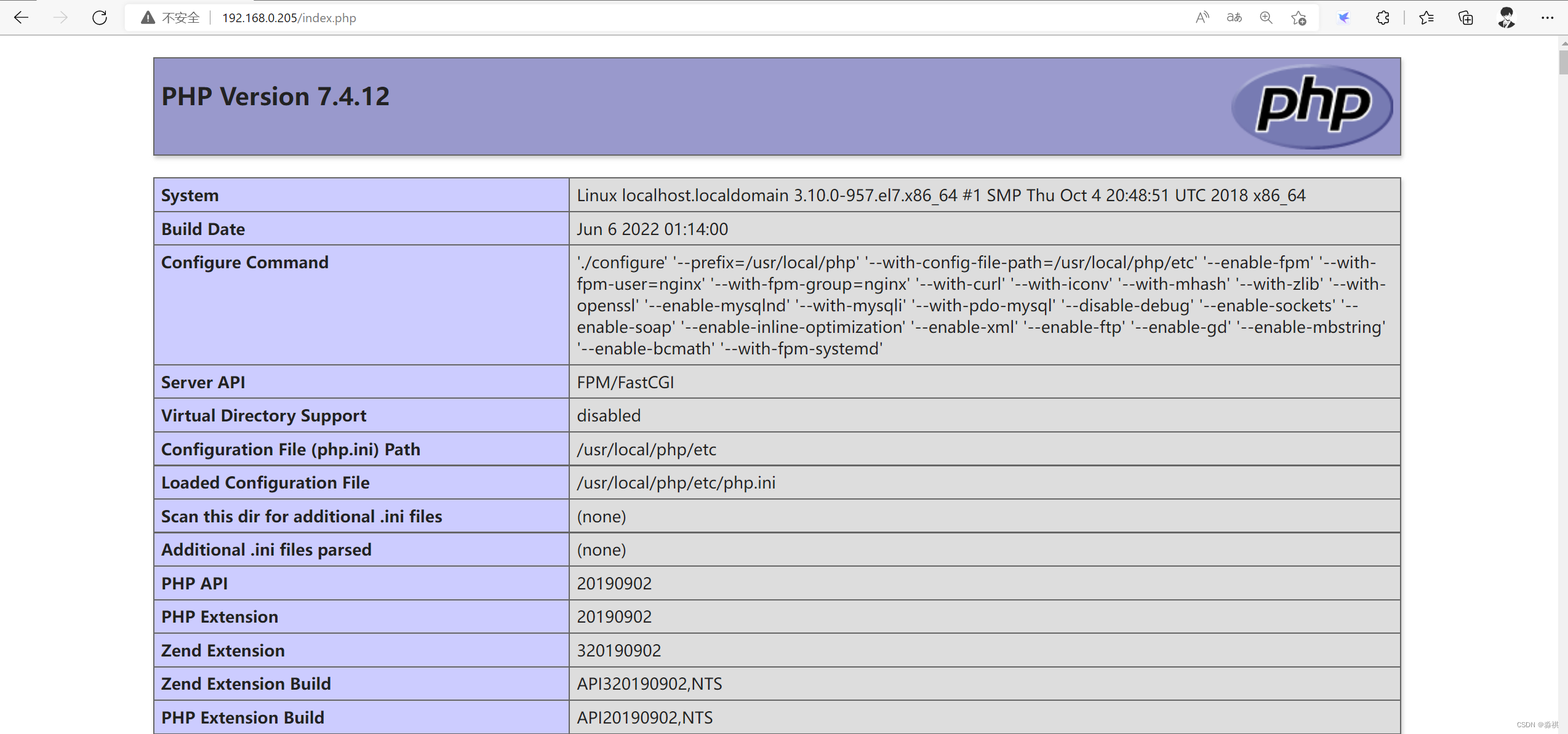Open the Favorites list
The image size is (1568, 734).
(1426, 17)
